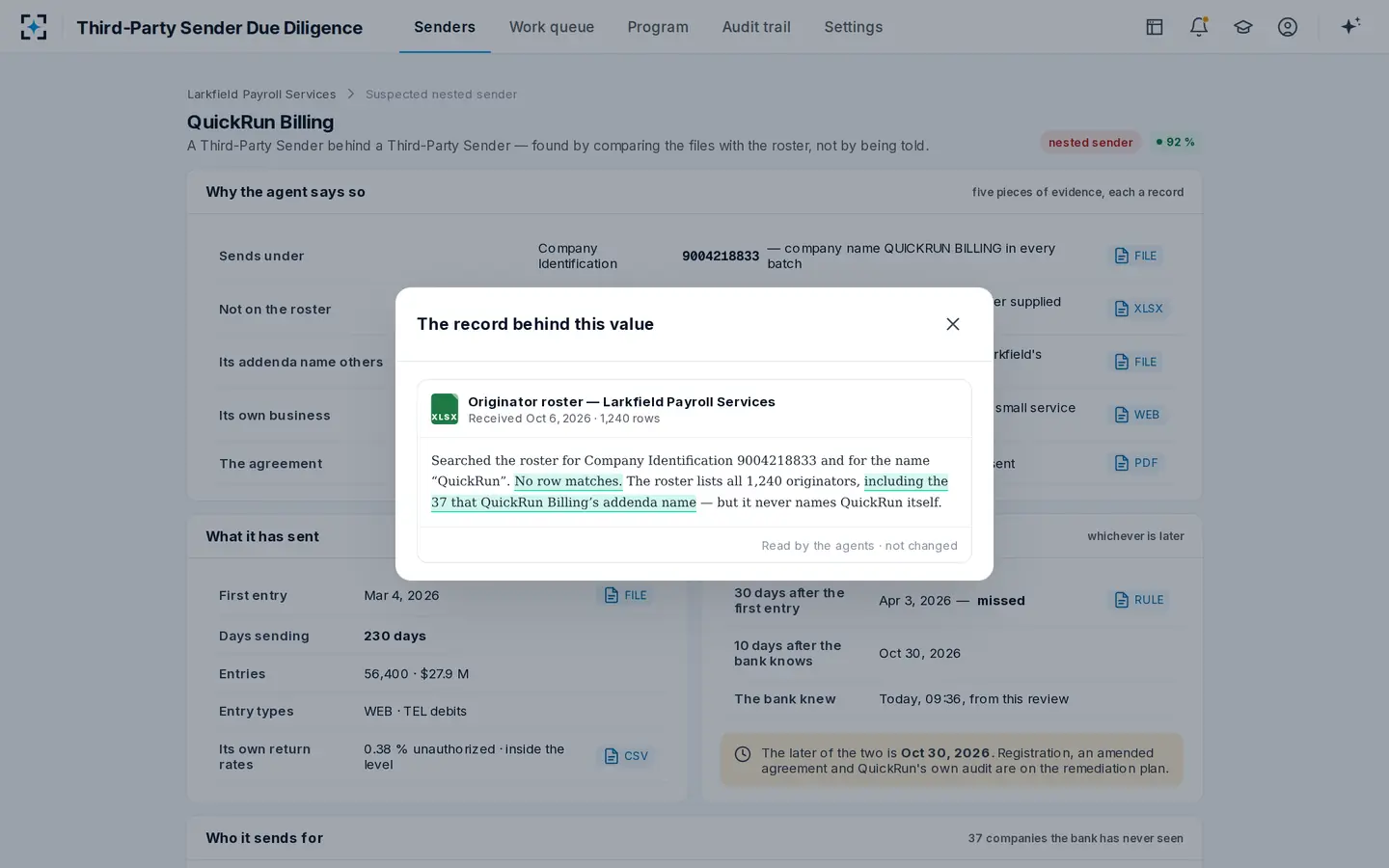Image resolution: width=1389 pixels, height=868 pixels.
Task: Click 'whichever is later' note
Action: click(1135, 536)
